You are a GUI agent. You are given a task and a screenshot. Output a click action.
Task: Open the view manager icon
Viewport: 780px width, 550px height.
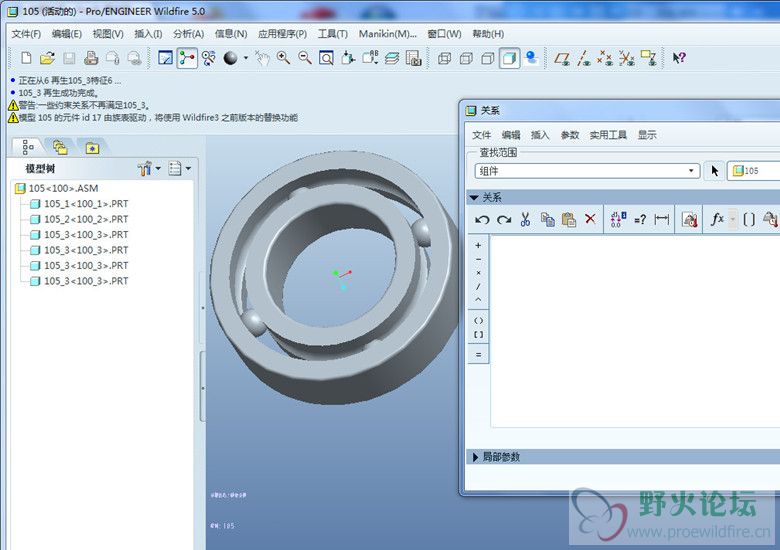pos(414,58)
